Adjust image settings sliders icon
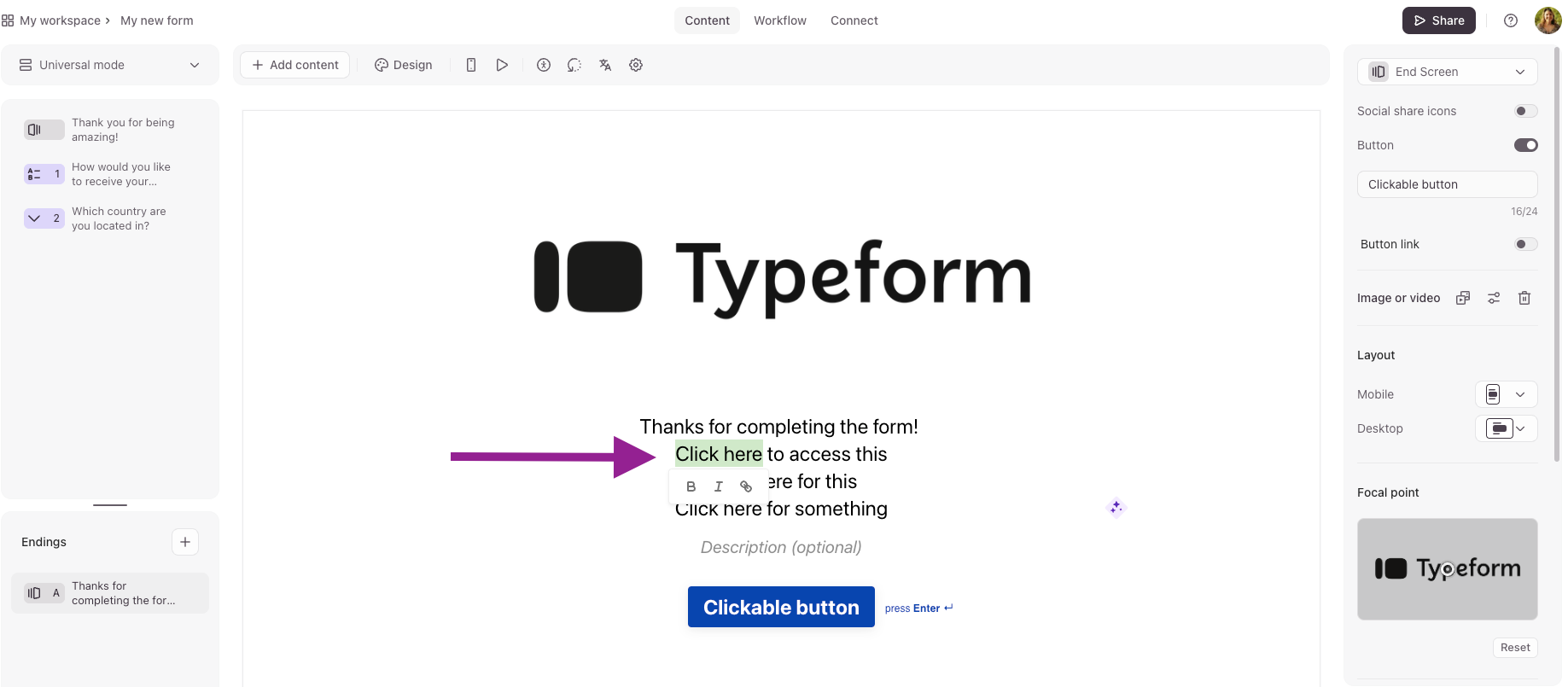 [x=1494, y=298]
